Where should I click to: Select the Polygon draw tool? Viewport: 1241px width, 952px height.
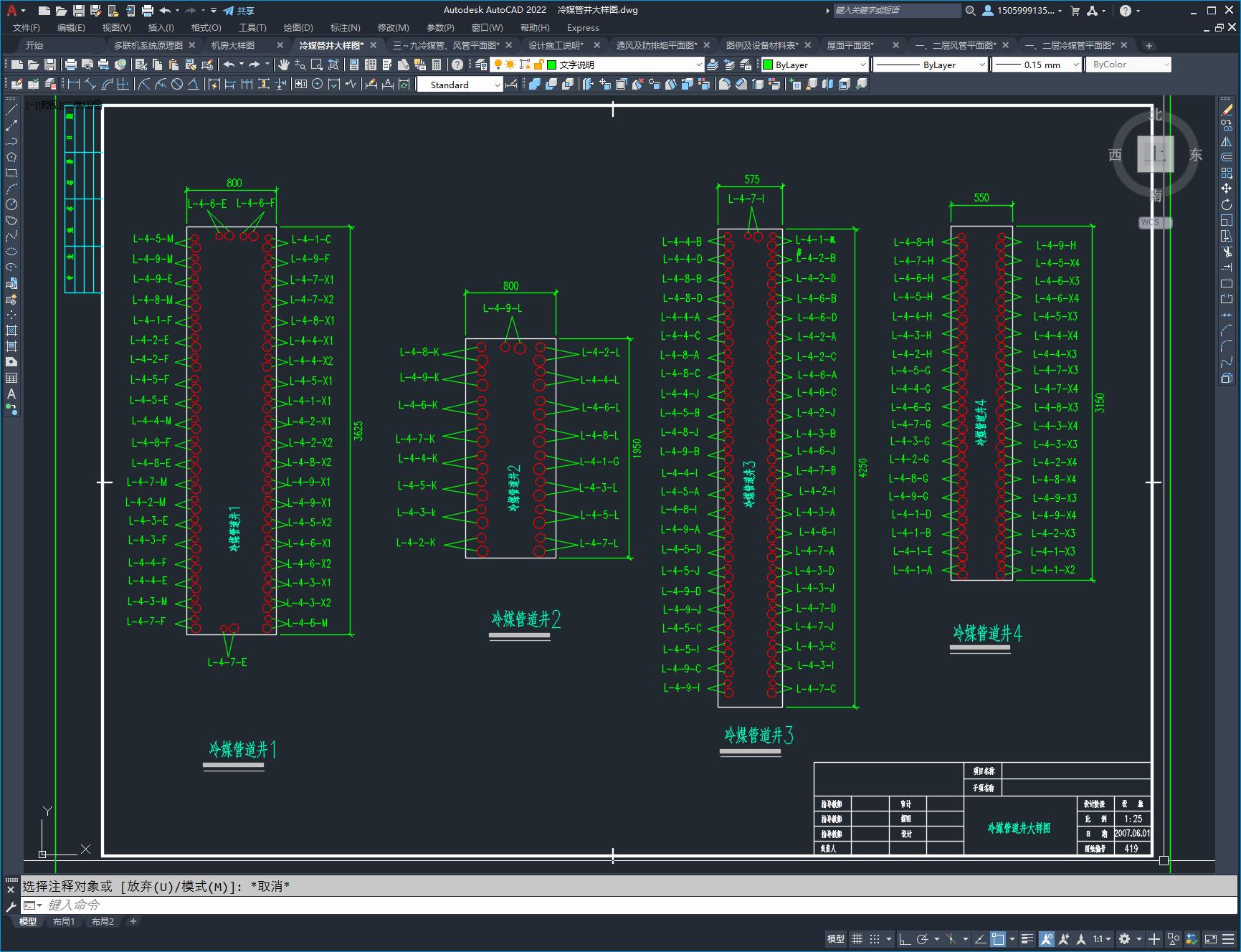coord(11,157)
